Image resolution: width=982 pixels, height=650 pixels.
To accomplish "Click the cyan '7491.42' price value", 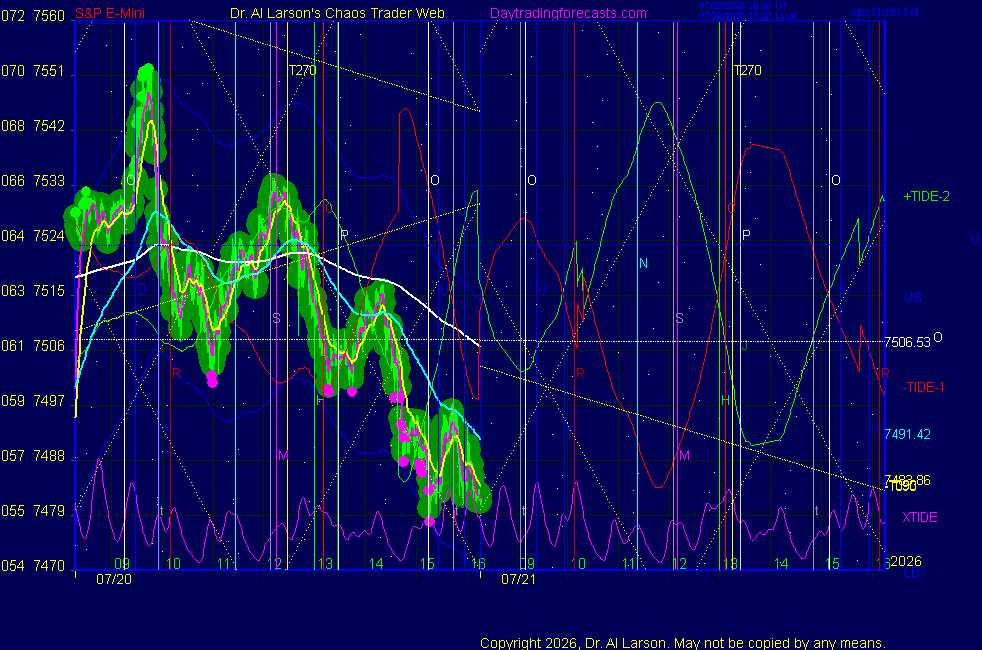I will [x=907, y=434].
